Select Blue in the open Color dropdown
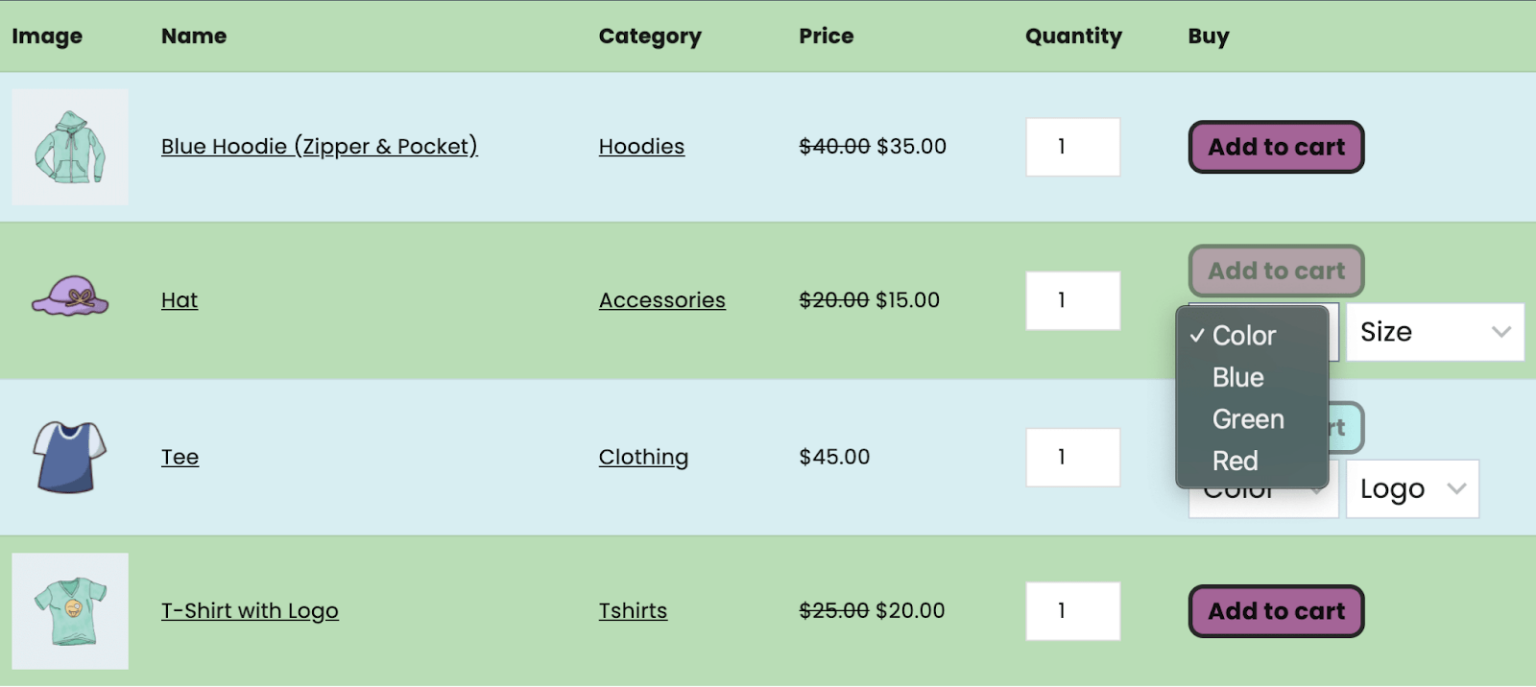Viewport: 1536px width, 687px height. tap(1238, 377)
